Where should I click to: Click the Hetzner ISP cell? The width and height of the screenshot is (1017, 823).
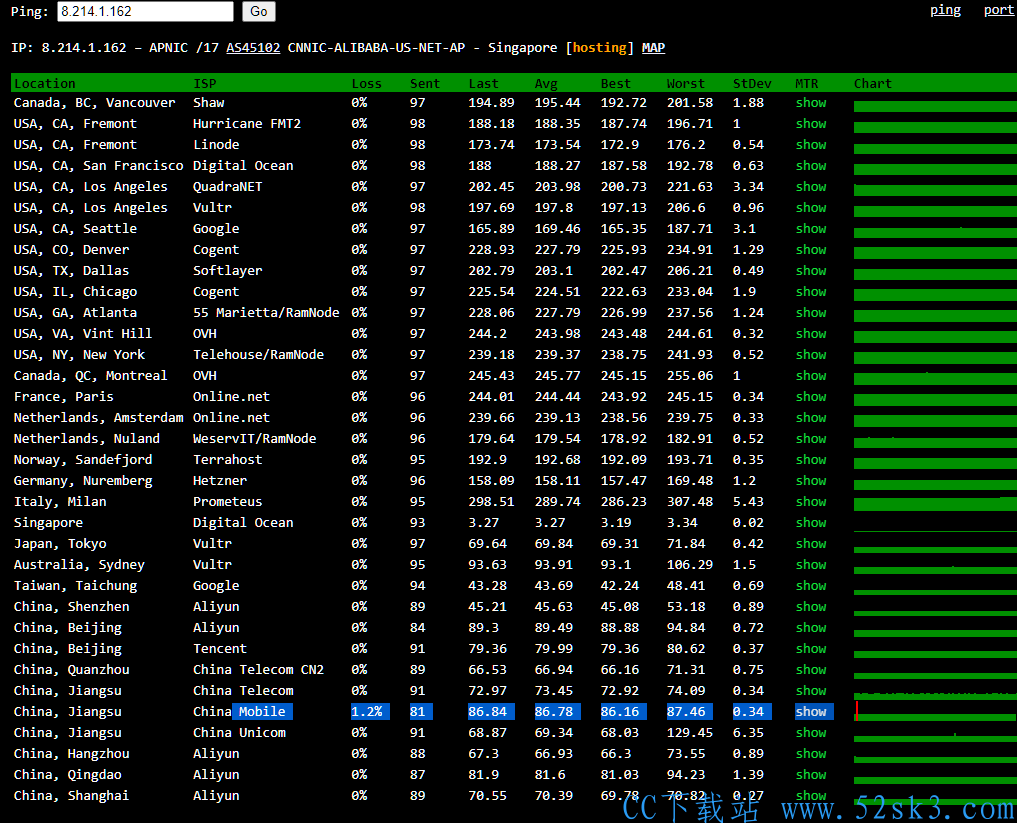coord(220,481)
